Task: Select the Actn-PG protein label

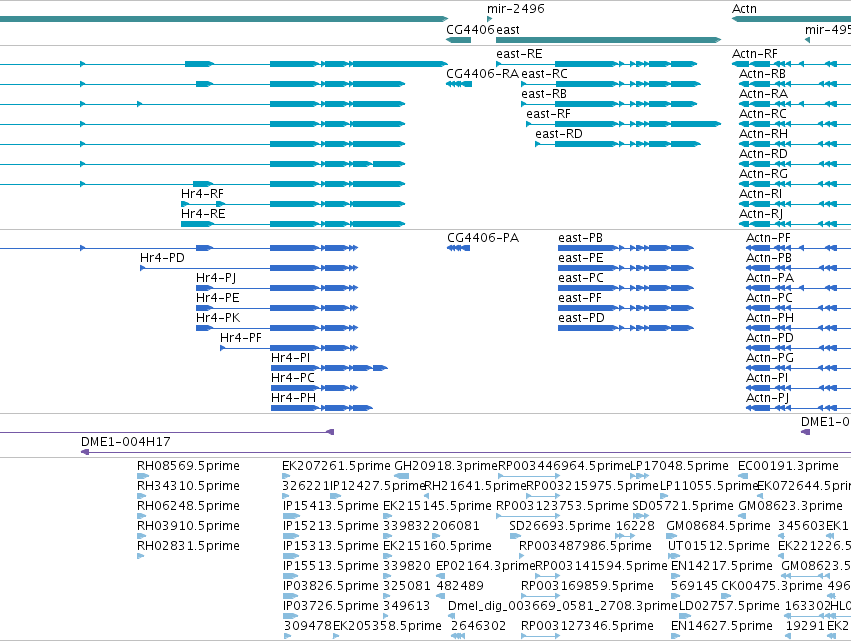Action: (x=770, y=359)
